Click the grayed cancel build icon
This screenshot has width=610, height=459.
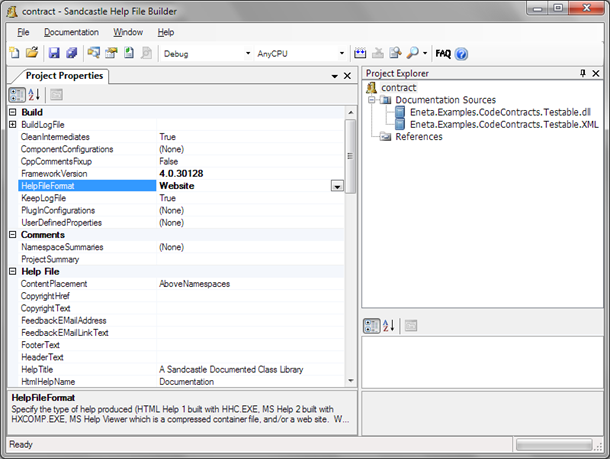pyautogui.click(x=377, y=53)
